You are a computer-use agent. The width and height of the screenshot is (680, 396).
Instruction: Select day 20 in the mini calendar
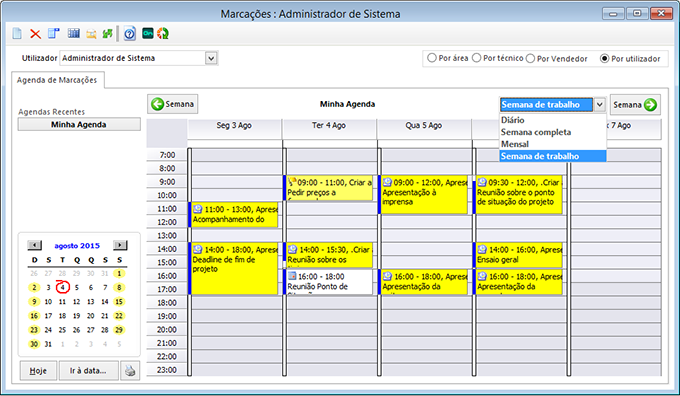pyautogui.click(x=91, y=316)
